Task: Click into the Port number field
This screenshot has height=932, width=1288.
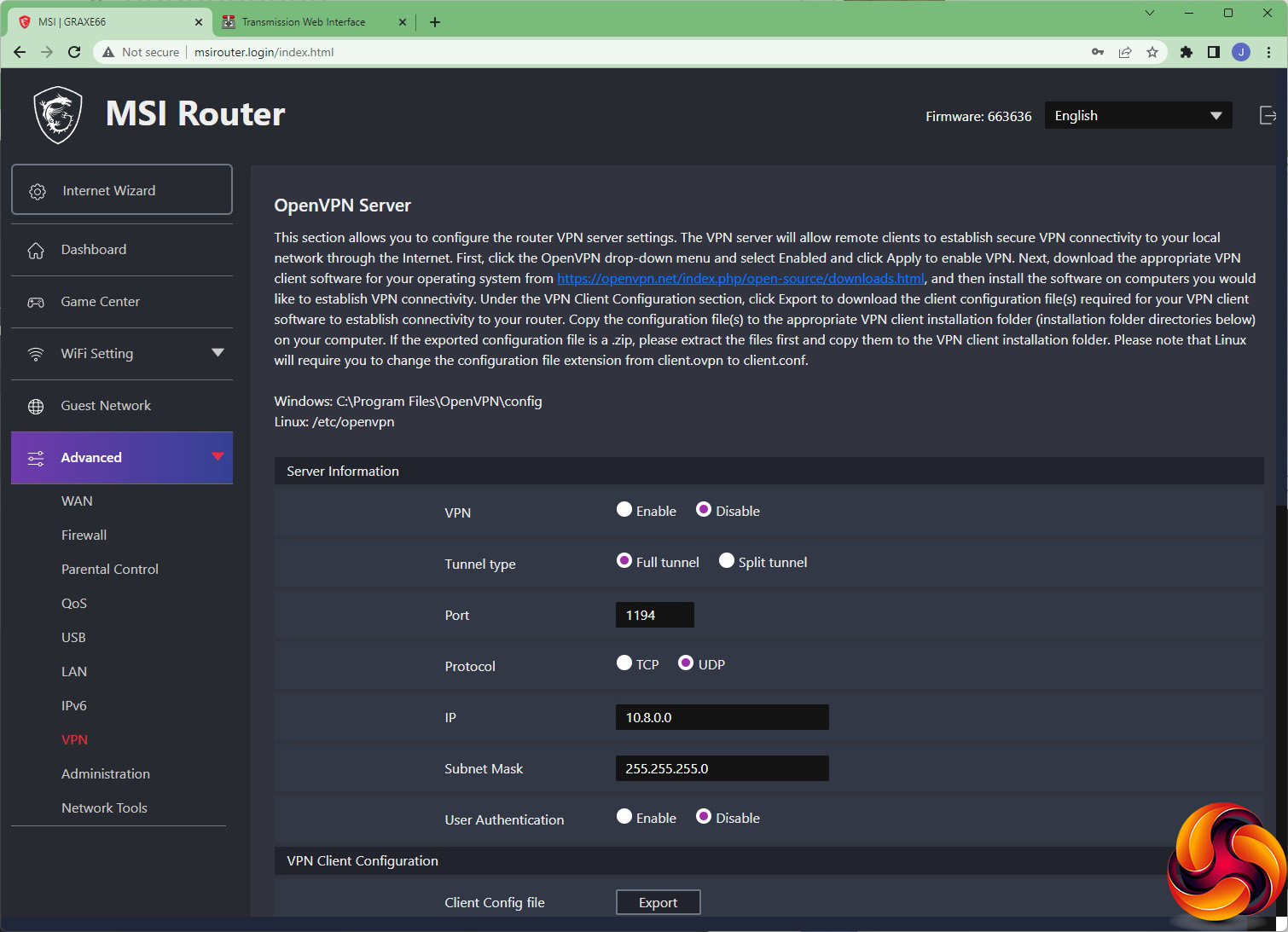Action: [654, 615]
